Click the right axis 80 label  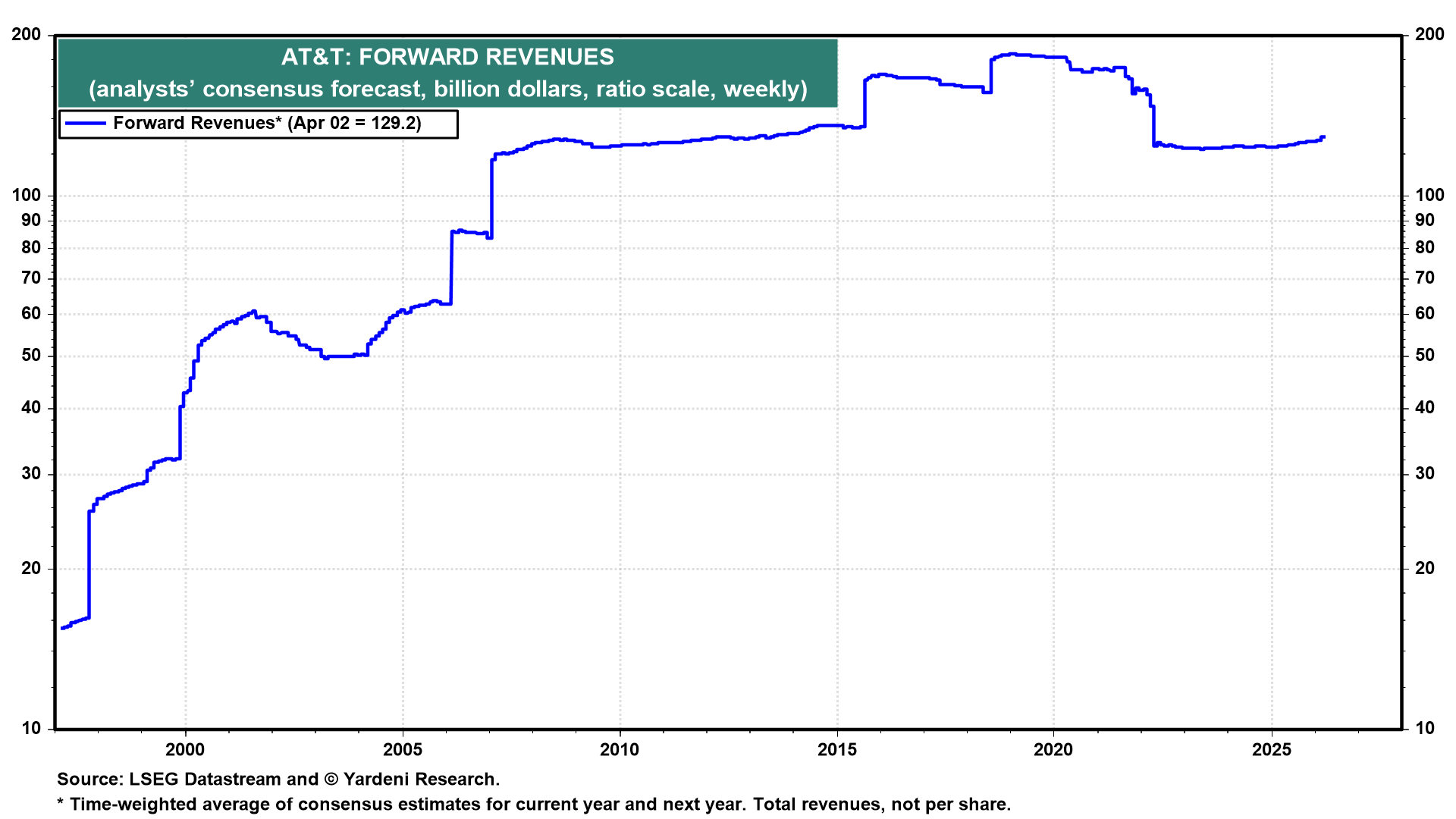click(1425, 248)
